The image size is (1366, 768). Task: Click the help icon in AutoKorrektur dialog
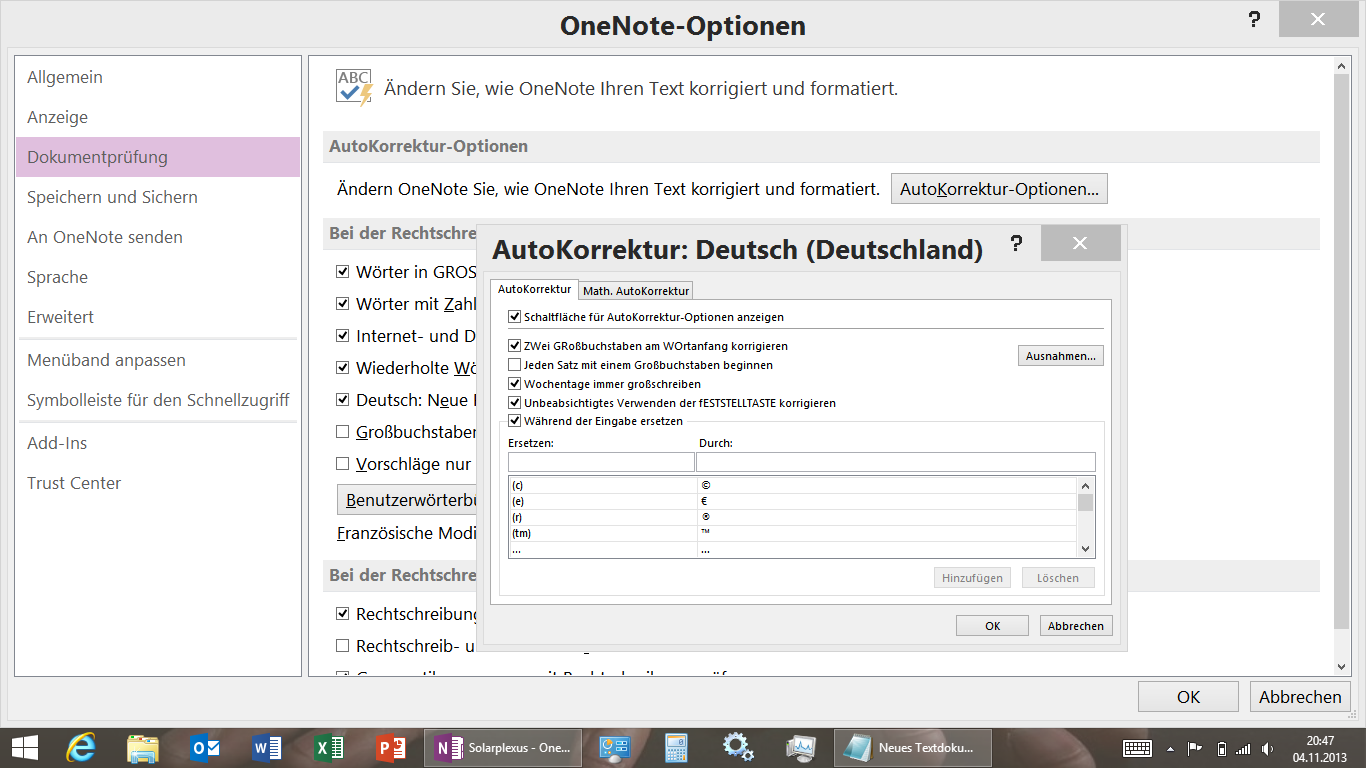[1016, 244]
